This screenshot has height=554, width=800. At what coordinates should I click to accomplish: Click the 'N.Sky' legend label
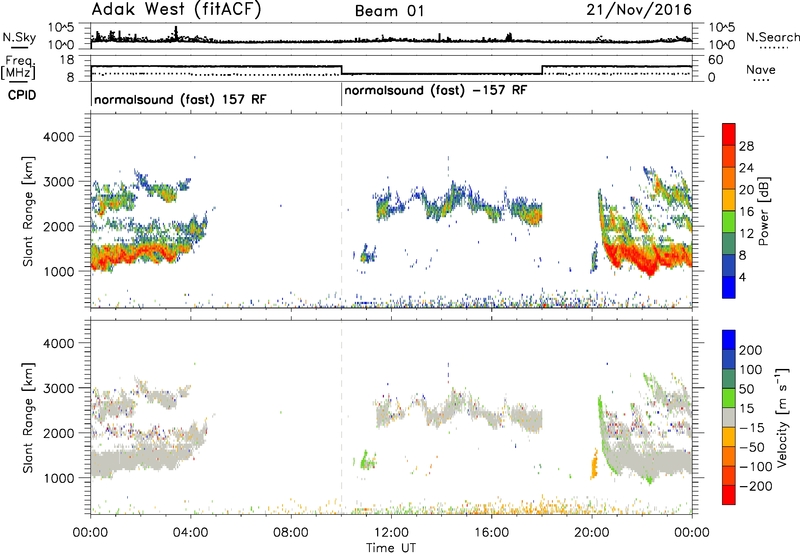(x=19, y=37)
